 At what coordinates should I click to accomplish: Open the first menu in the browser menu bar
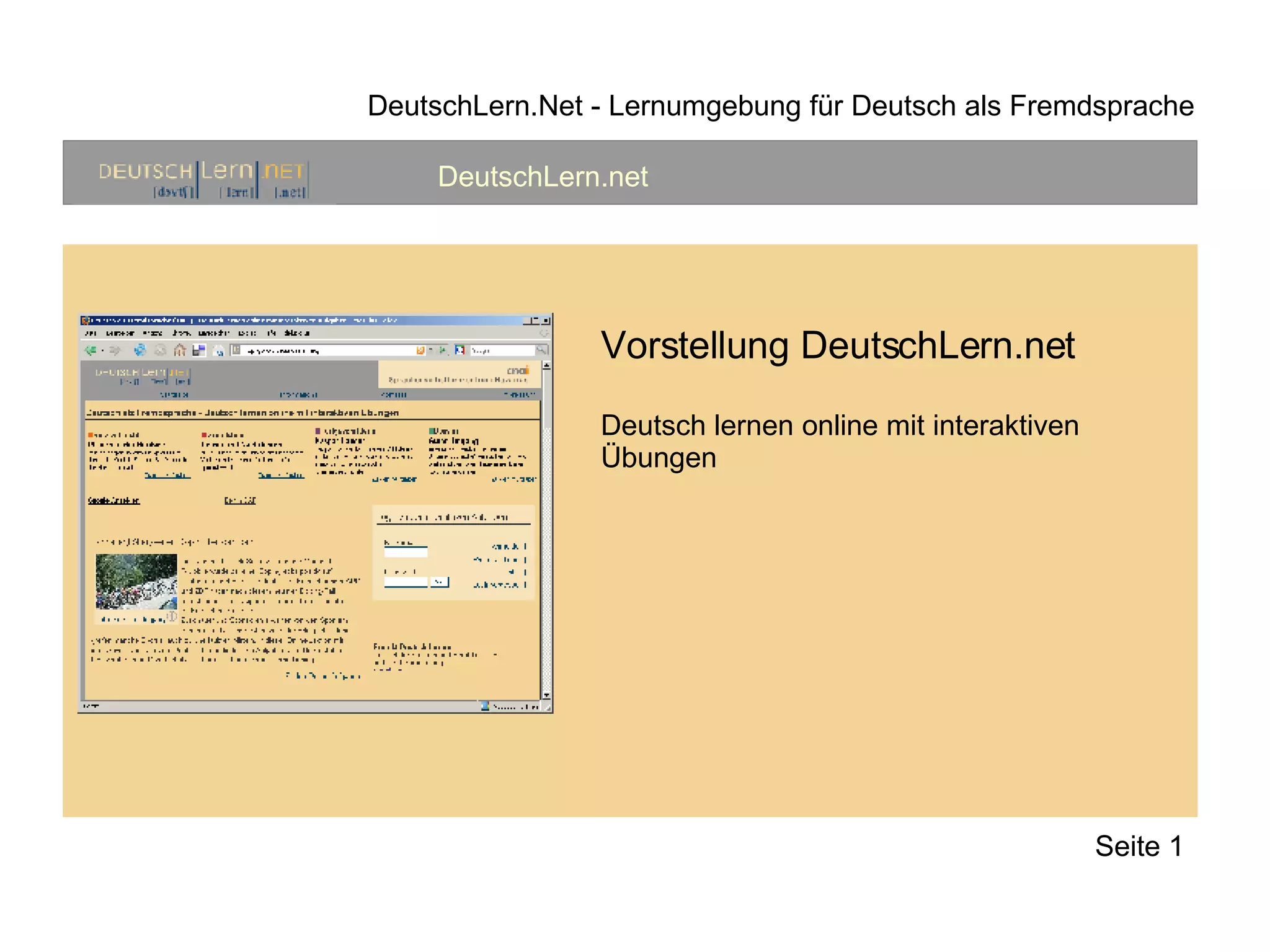(91, 334)
